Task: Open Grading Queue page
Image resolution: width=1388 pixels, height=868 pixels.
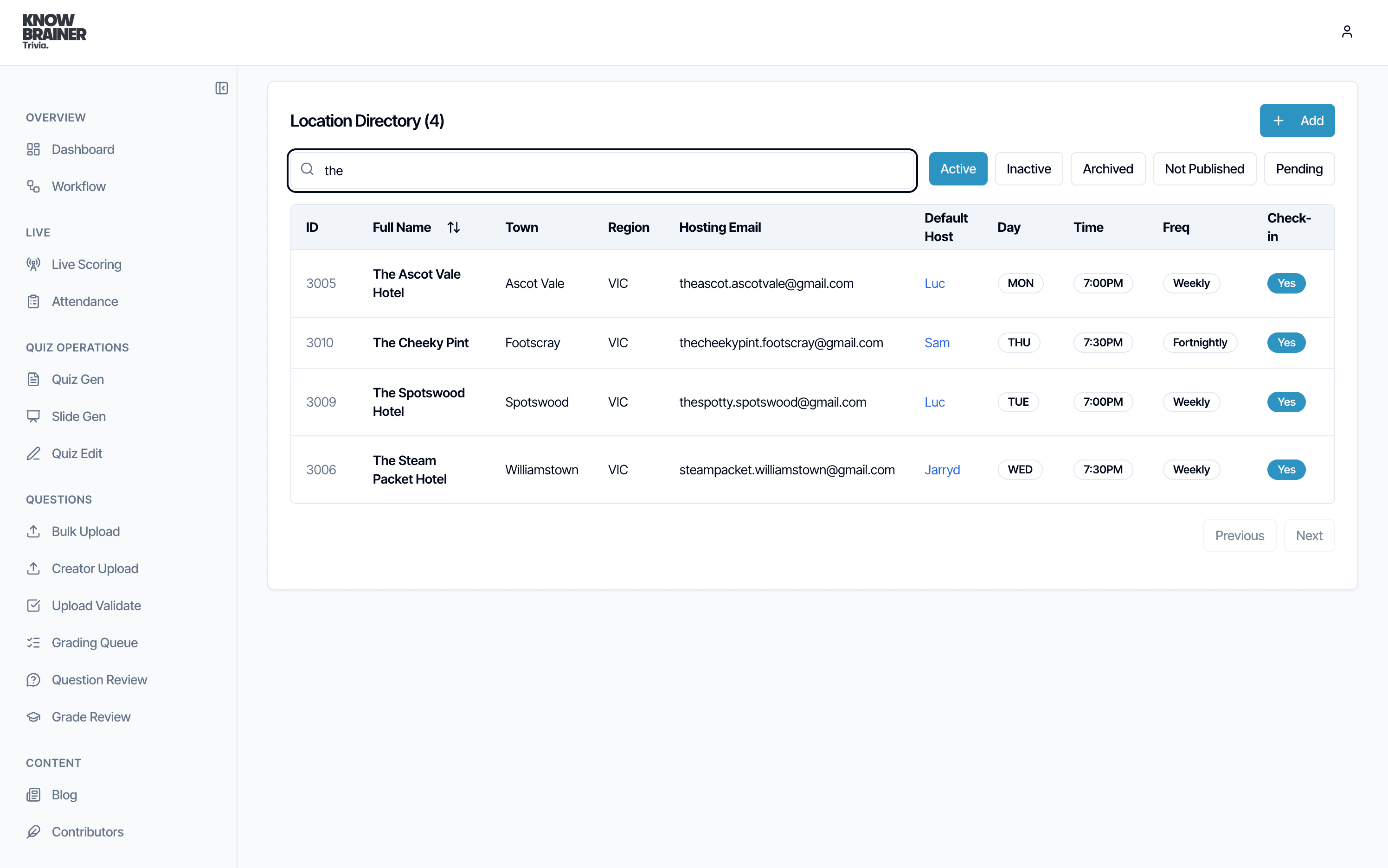Action: [x=95, y=642]
